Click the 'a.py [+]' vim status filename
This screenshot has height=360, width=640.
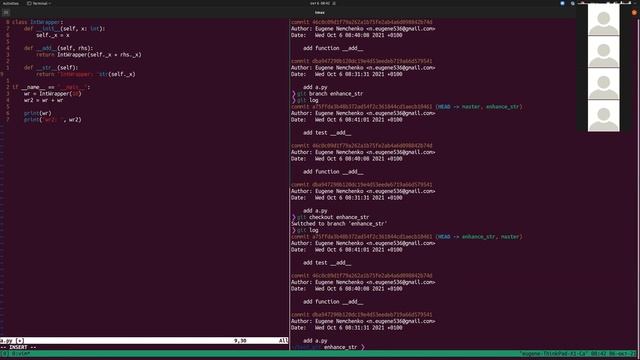[x=12, y=340]
